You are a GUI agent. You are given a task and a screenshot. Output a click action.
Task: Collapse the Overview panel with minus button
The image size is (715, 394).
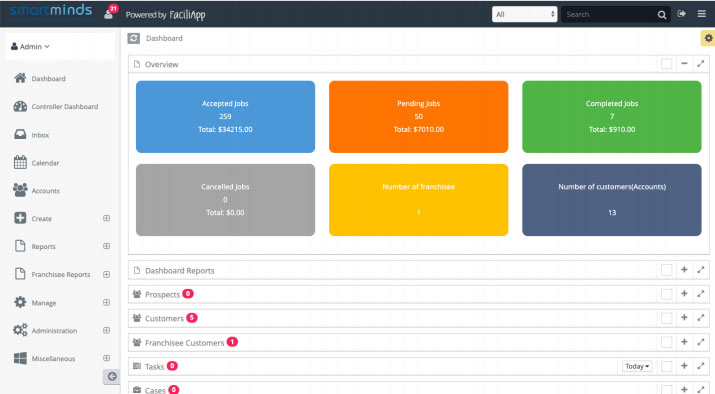click(x=684, y=64)
